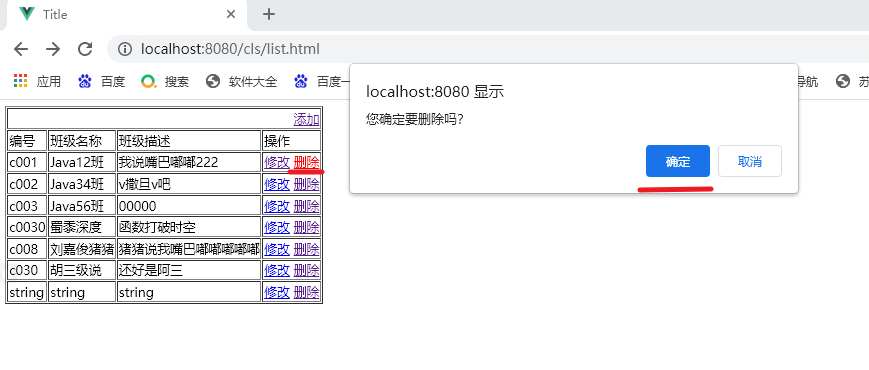Reload the page with the refresh icon
Viewport: 869px width, 370px height.
point(85,49)
